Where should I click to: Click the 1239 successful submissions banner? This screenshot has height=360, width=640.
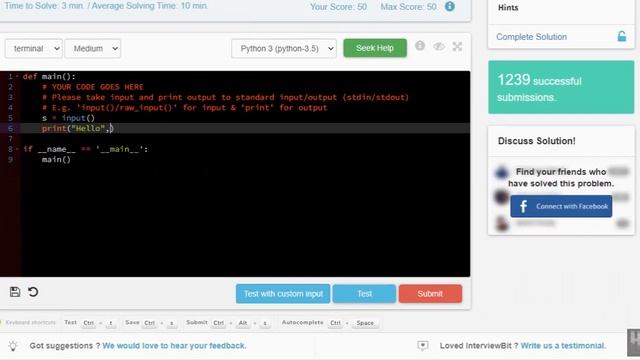pos(561,87)
